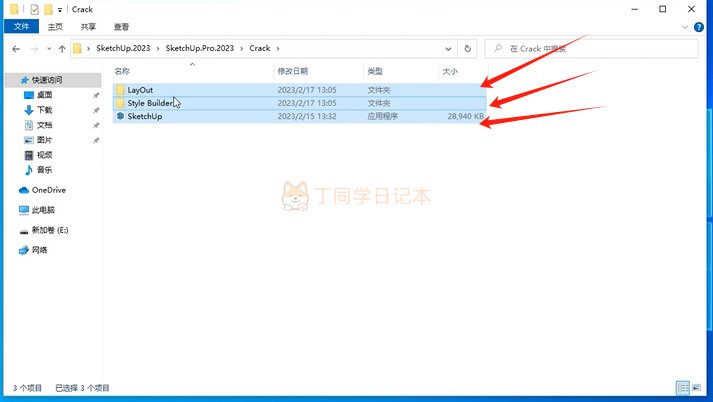Click the SketchUp application icon
This screenshot has width=713, height=402.
(x=120, y=116)
